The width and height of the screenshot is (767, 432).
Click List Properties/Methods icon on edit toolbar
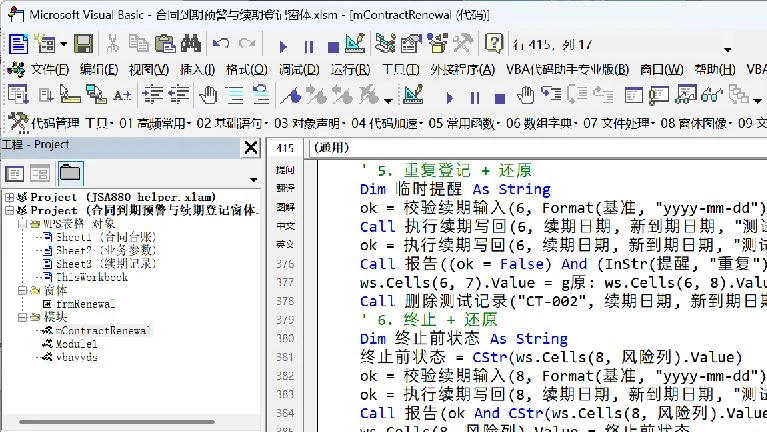[x=18, y=94]
